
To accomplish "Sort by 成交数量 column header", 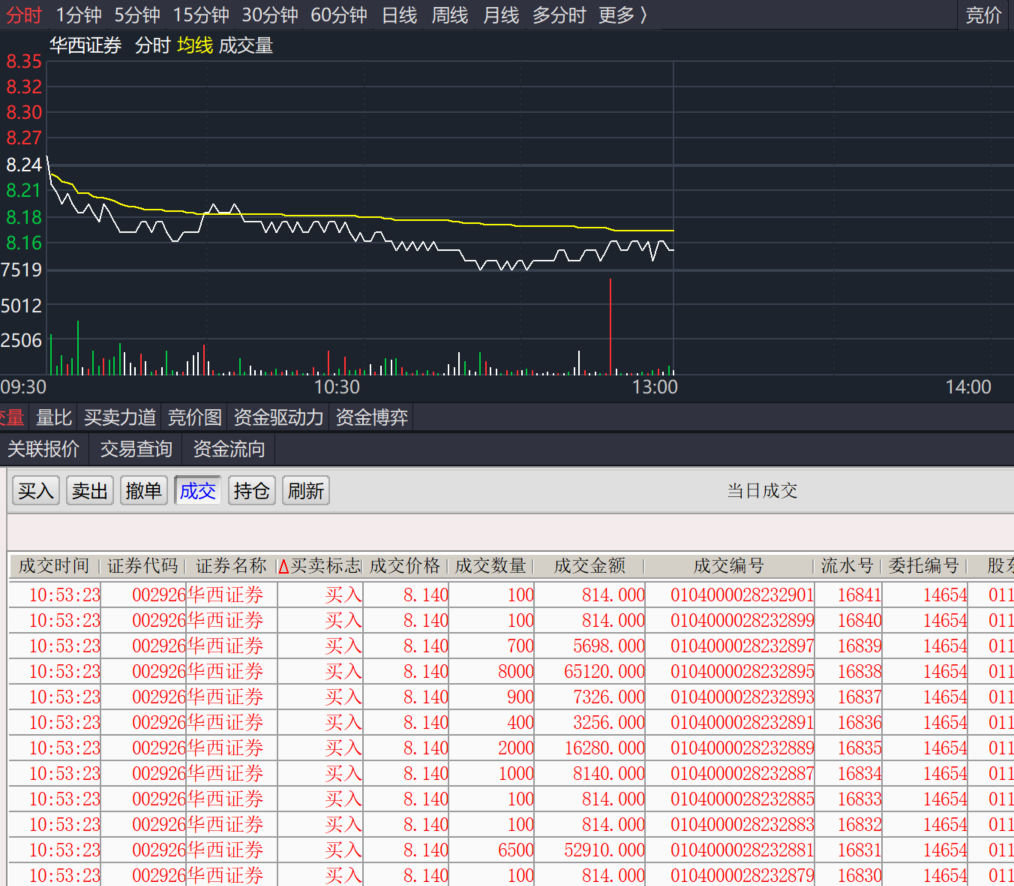I will [x=490, y=566].
